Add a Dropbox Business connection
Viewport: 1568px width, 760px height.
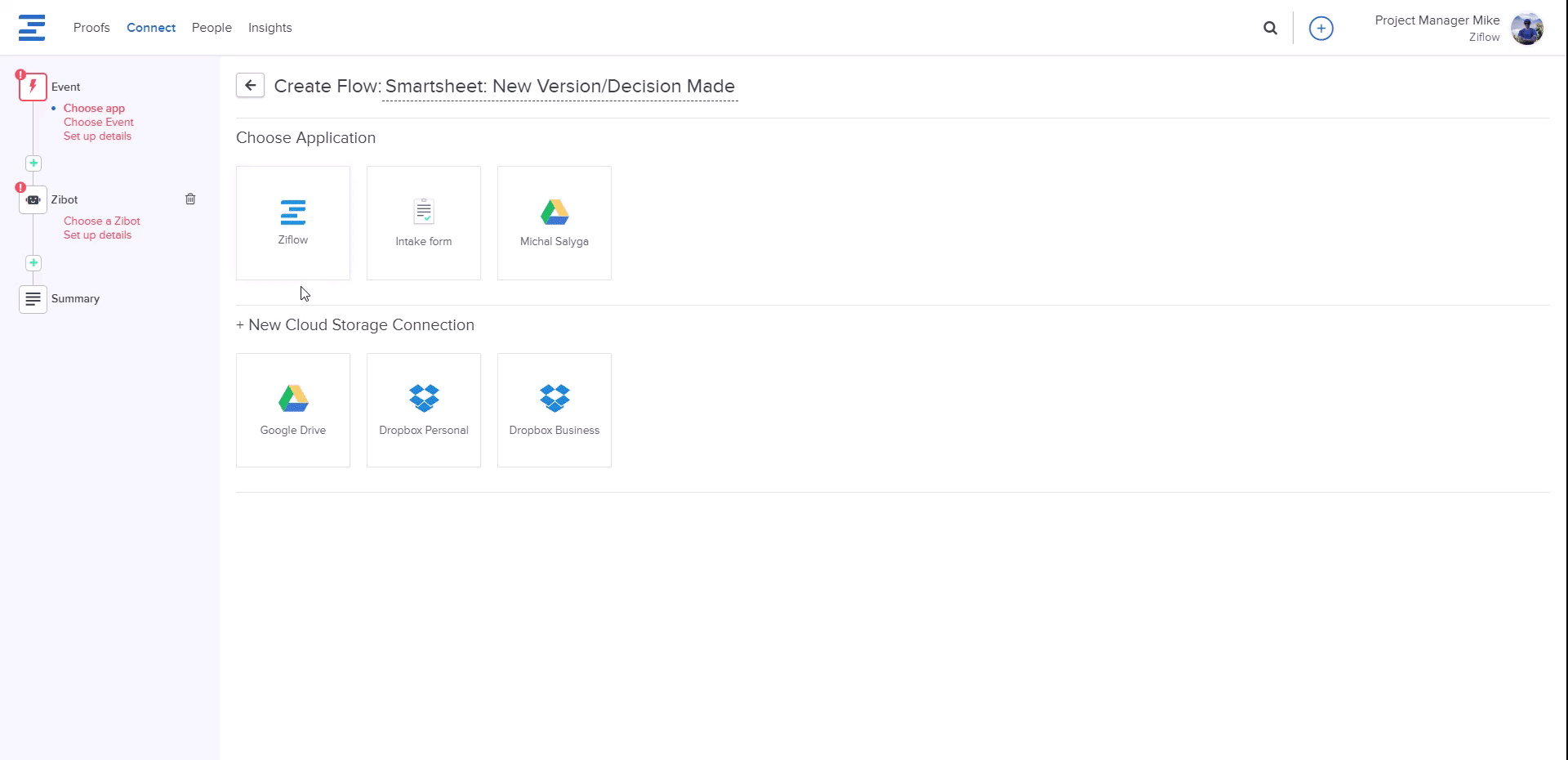[555, 410]
